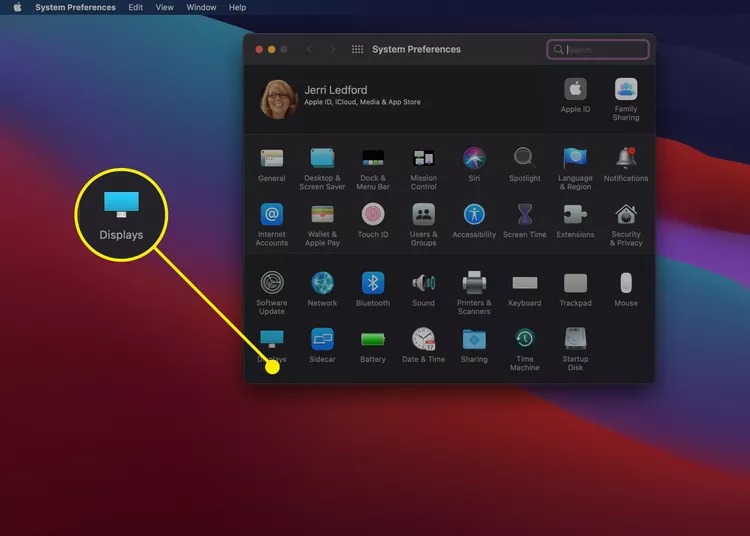
Task: Open Bluetooth settings
Action: pos(373,289)
